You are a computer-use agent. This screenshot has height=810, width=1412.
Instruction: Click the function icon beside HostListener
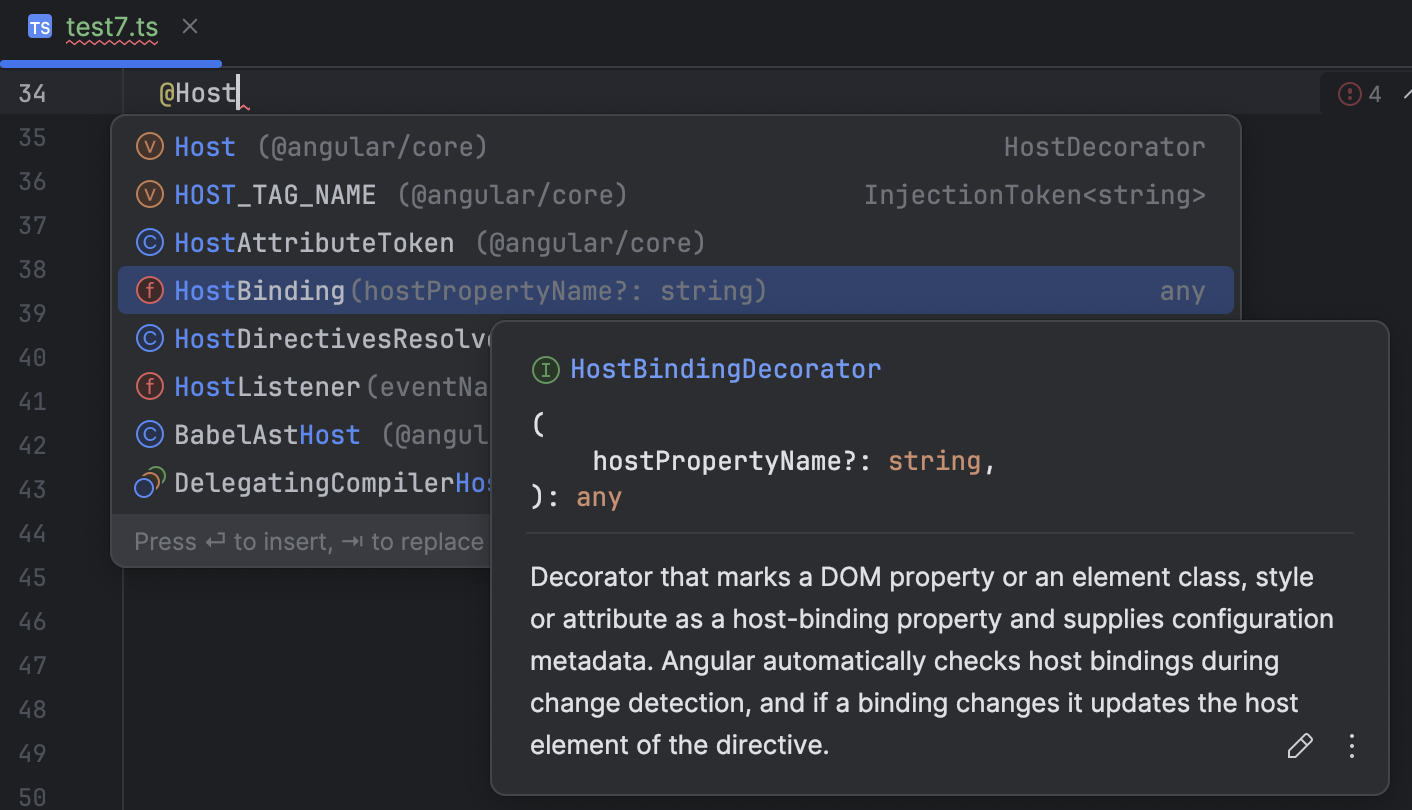(x=148, y=386)
